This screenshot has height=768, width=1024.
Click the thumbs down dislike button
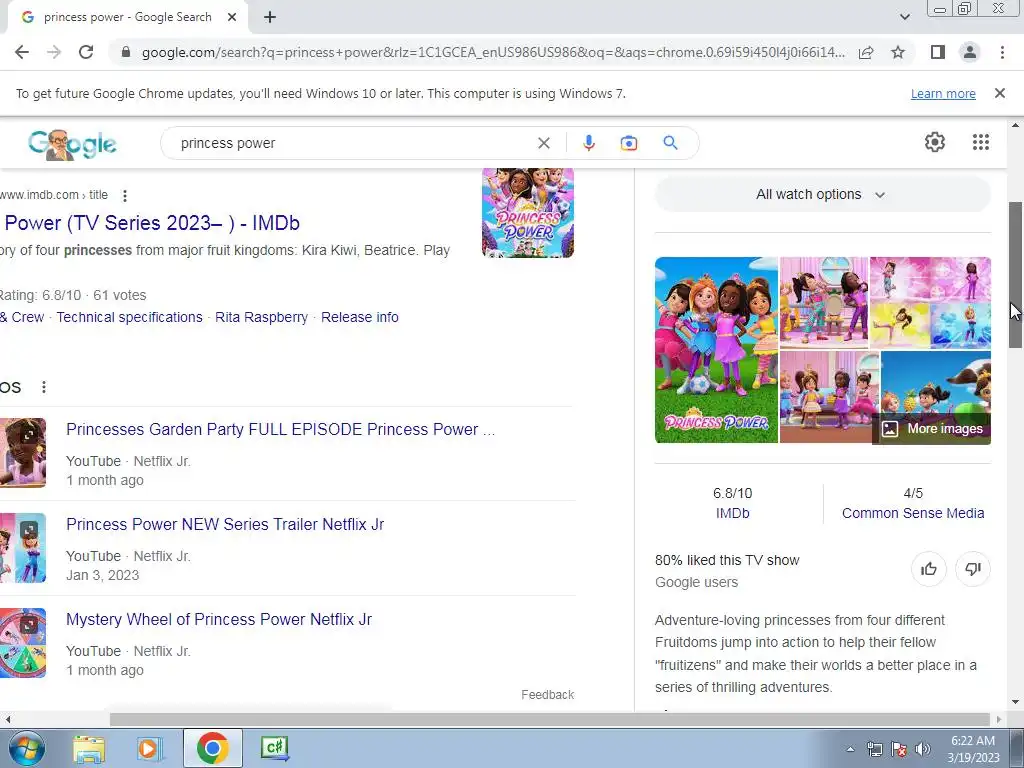pyautogui.click(x=973, y=569)
